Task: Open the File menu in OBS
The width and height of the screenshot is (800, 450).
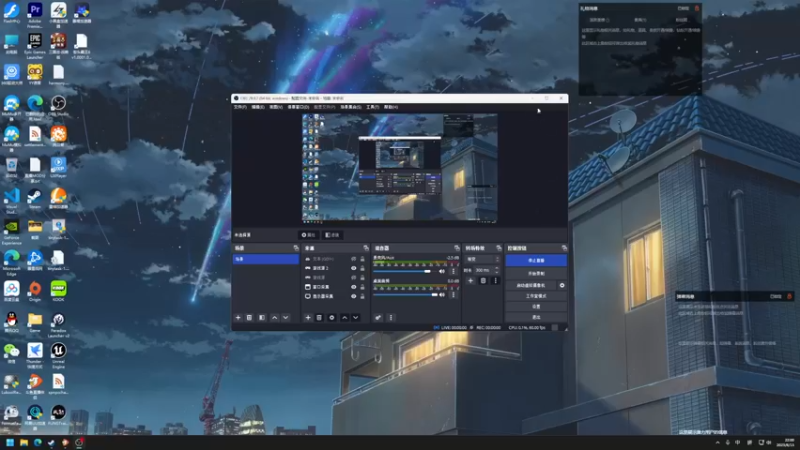Action: tap(240, 107)
